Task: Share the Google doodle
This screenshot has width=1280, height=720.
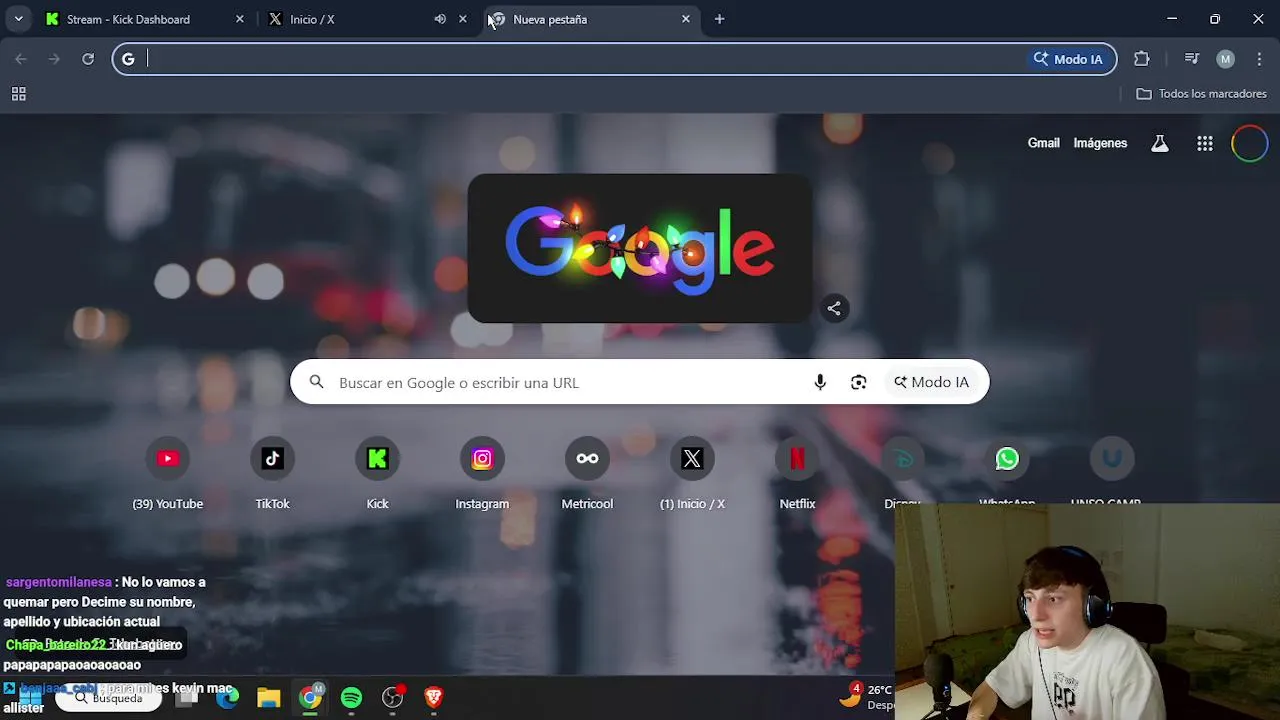Action: point(834,308)
